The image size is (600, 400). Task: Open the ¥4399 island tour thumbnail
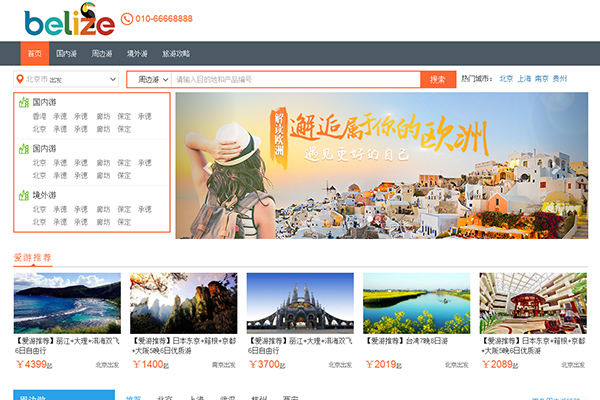pyautogui.click(x=66, y=302)
